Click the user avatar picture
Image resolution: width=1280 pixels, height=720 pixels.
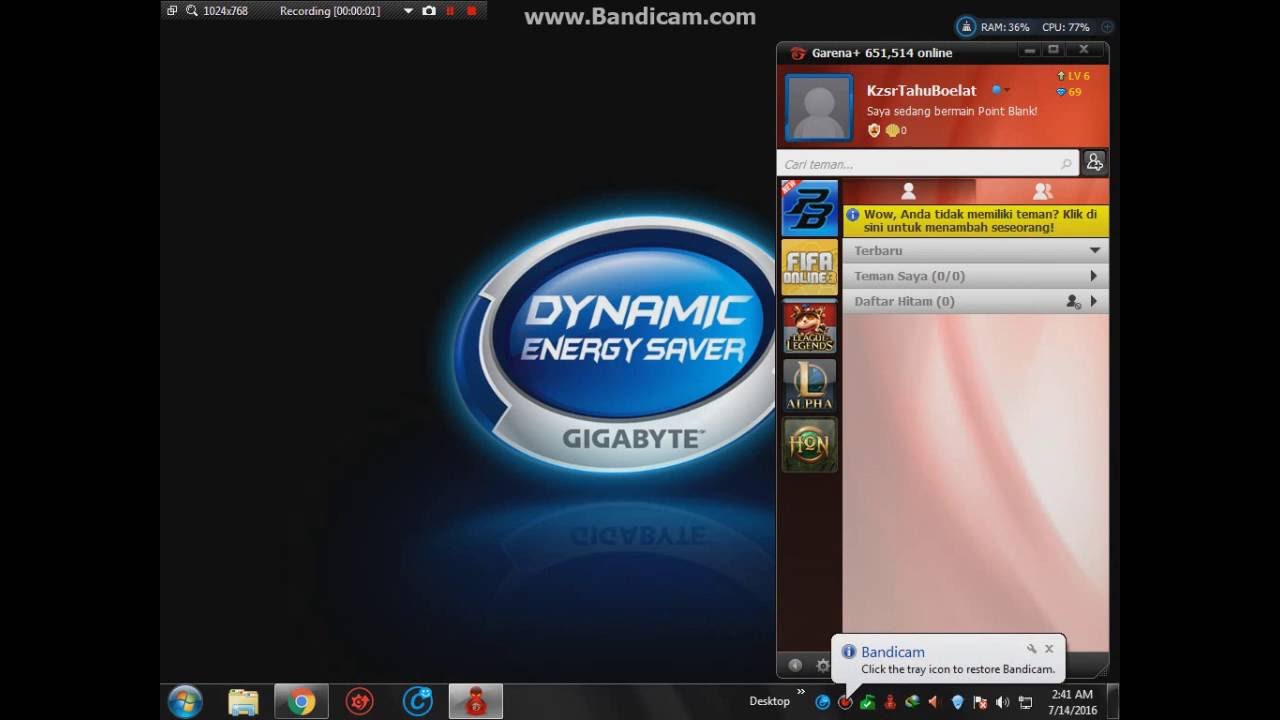(819, 107)
